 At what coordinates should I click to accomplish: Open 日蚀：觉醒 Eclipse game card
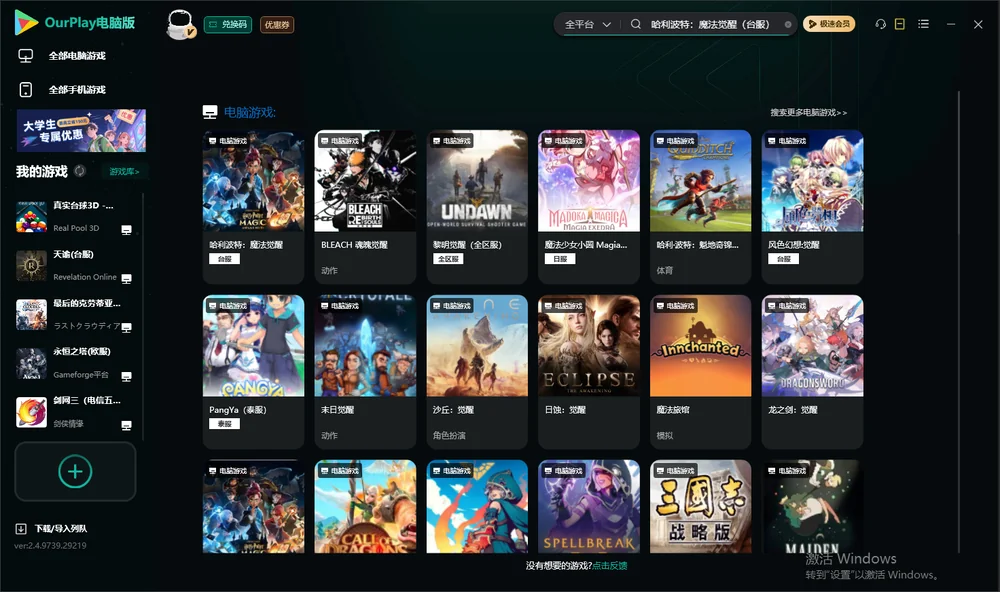[x=589, y=372]
